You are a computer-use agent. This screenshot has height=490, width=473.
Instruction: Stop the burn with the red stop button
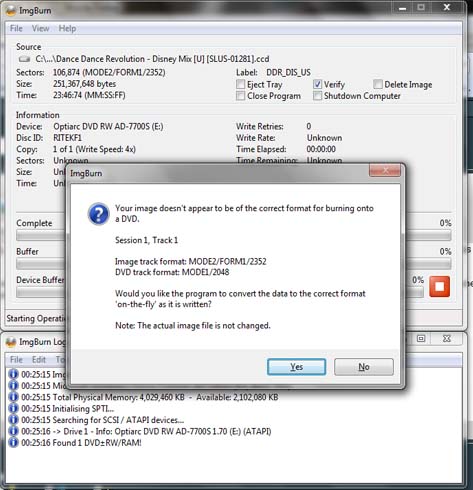coord(439,286)
